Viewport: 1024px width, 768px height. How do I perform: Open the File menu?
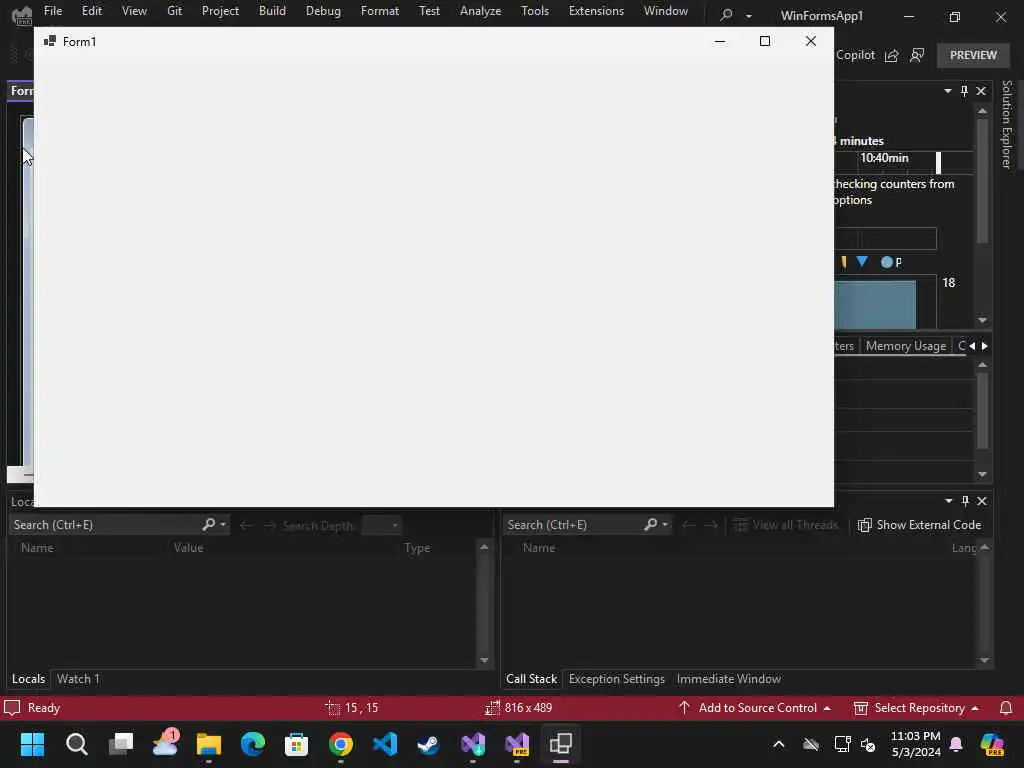53,11
